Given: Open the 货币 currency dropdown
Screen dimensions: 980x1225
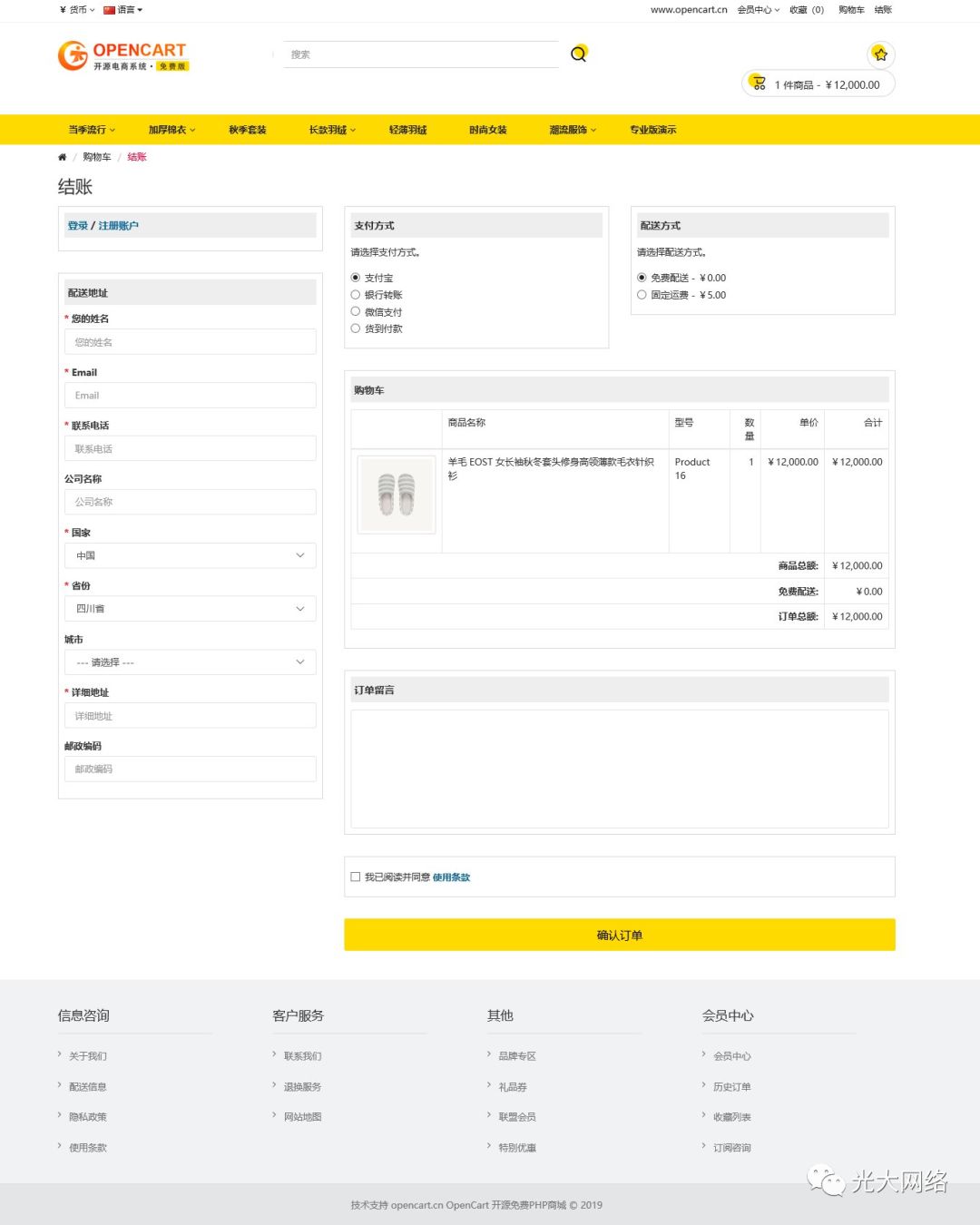Looking at the screenshot, I should [x=77, y=10].
